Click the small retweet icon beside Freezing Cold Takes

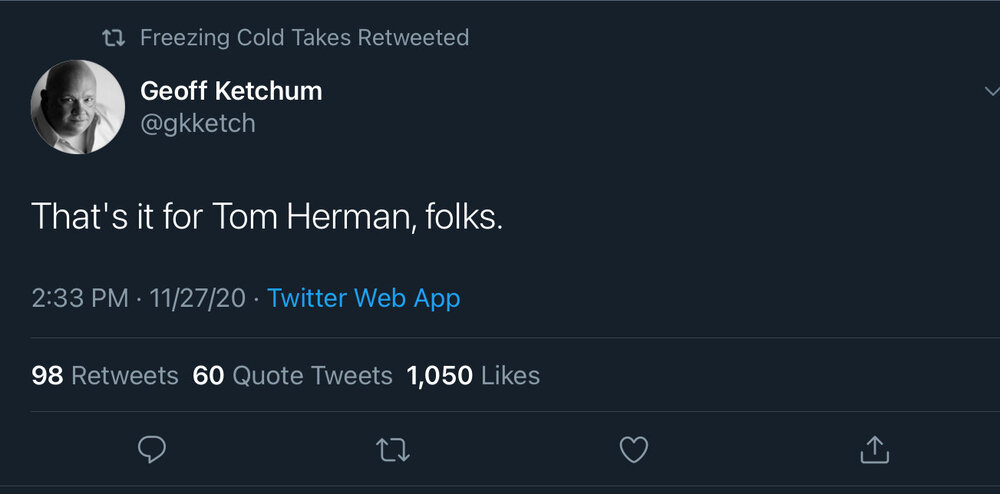(x=115, y=39)
